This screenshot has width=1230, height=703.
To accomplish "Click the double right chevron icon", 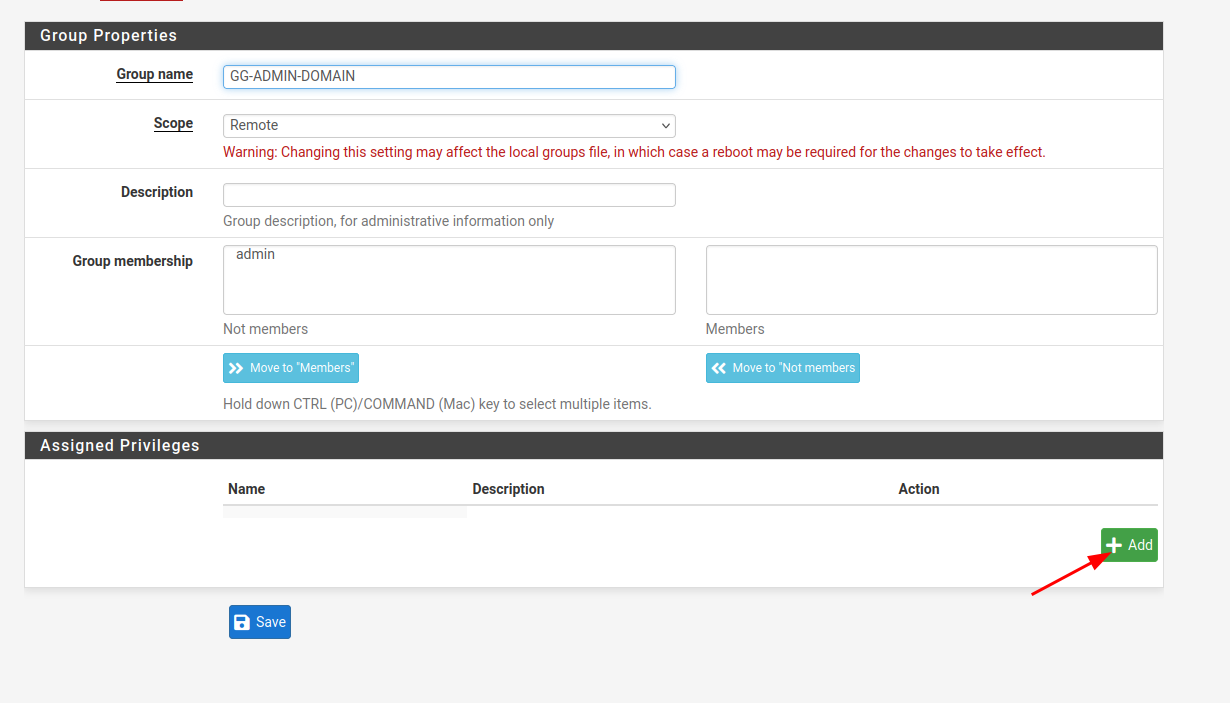I will pos(236,368).
